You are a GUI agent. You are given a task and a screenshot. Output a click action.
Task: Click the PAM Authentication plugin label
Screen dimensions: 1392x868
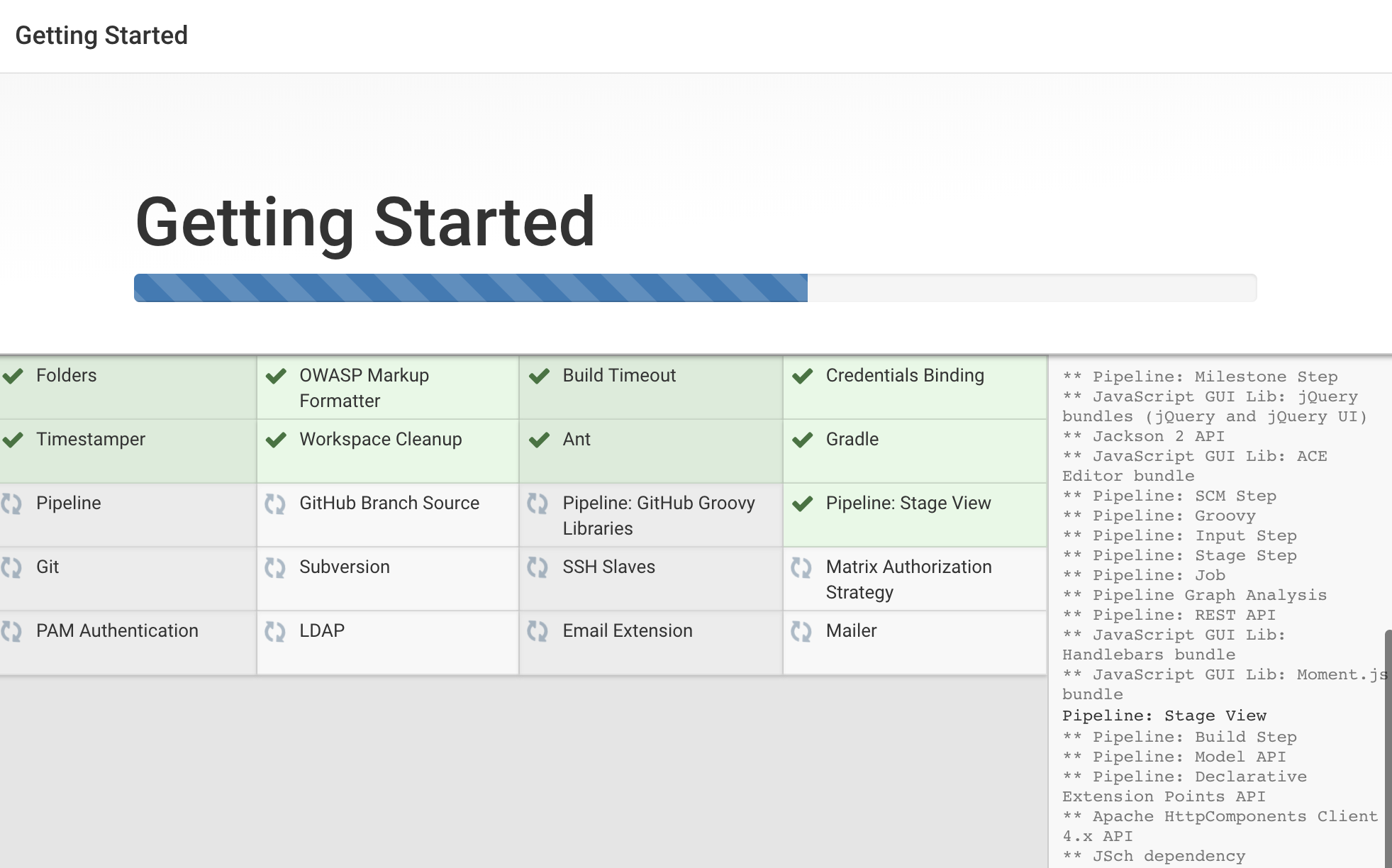(x=117, y=631)
